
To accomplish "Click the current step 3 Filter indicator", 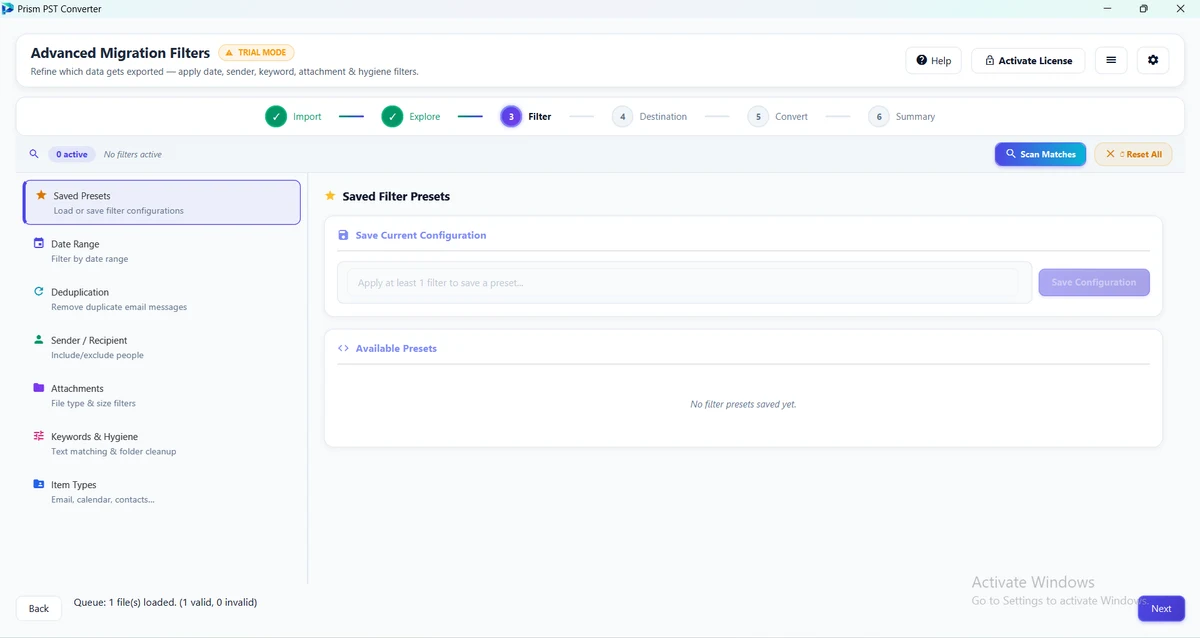I will pyautogui.click(x=526, y=116).
